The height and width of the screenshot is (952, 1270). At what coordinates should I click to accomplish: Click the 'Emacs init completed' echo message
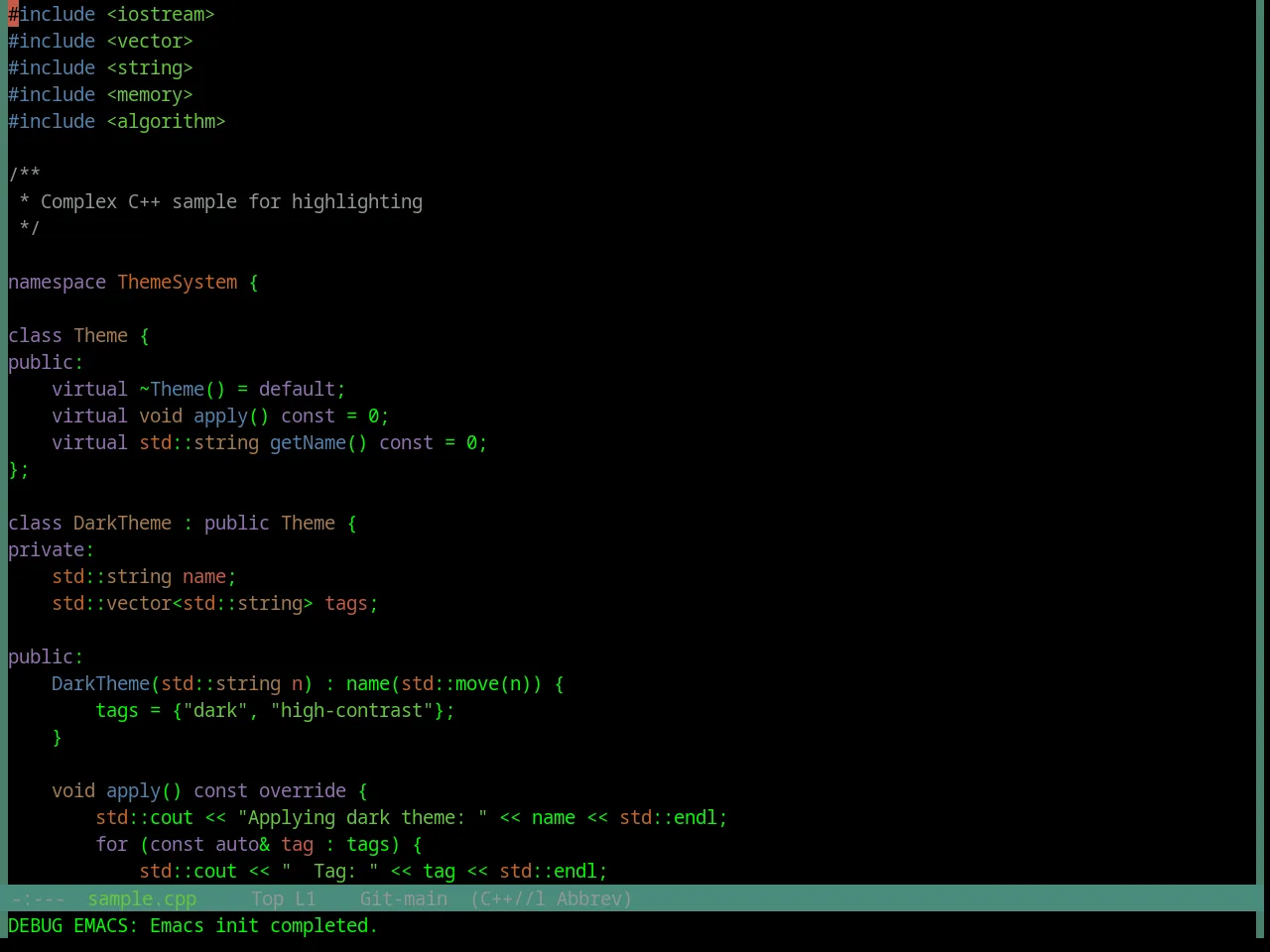click(x=264, y=925)
